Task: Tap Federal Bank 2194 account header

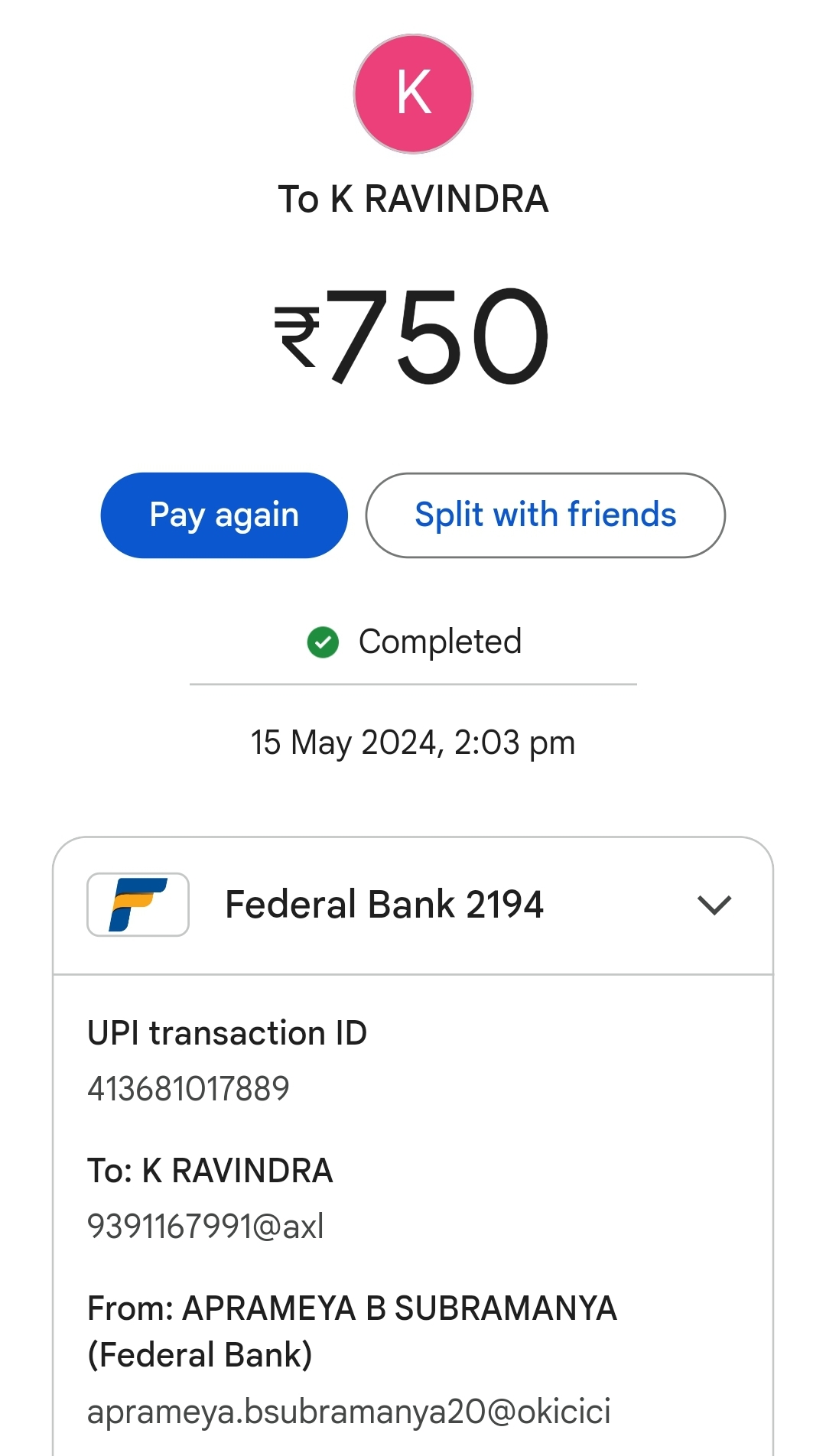Action: tap(384, 904)
